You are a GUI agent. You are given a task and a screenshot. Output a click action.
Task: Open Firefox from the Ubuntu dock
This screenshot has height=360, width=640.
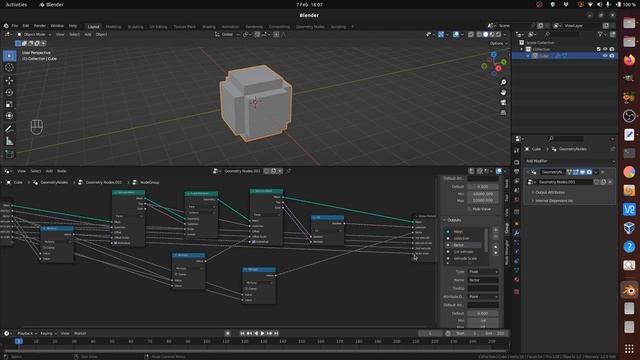[x=629, y=60]
